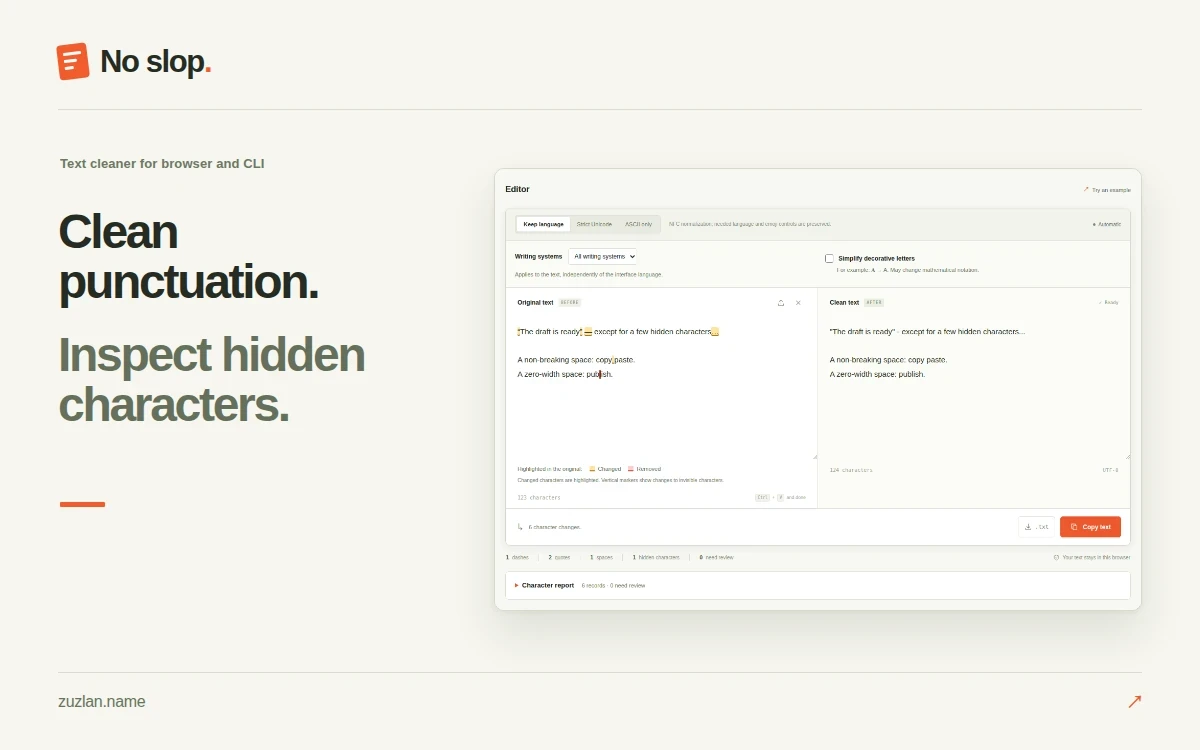
Task: Click the Editor heading
Action: tap(517, 189)
